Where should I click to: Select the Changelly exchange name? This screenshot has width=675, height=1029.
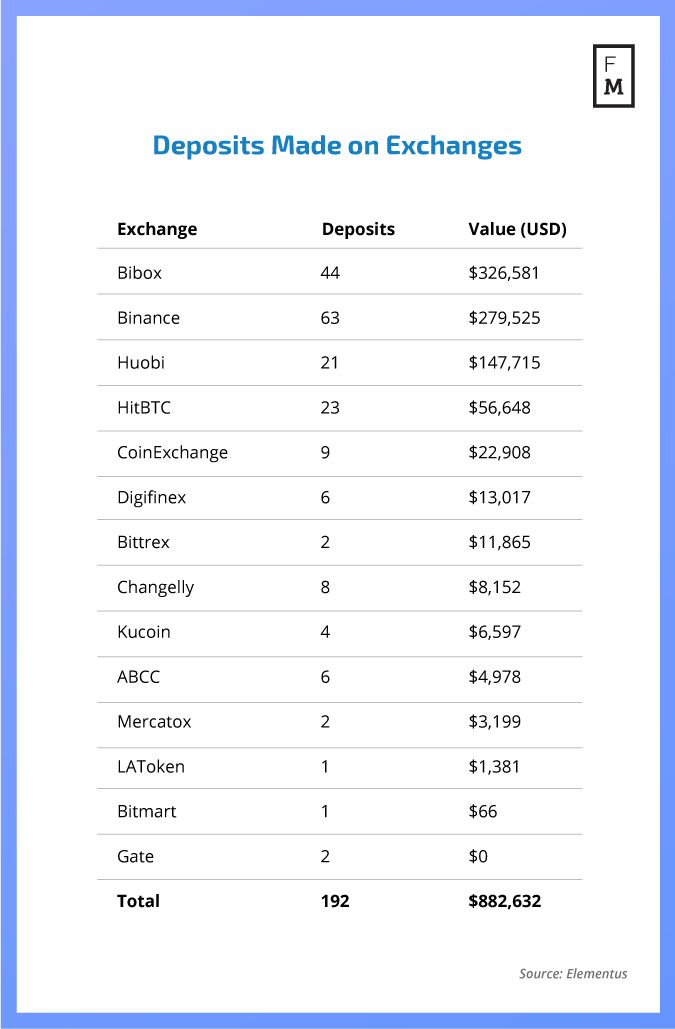point(155,587)
